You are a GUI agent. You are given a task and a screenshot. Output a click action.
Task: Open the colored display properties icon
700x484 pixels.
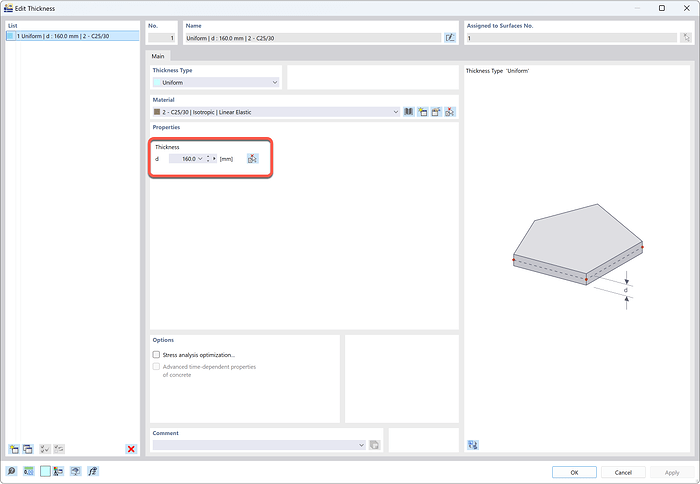tap(58, 471)
